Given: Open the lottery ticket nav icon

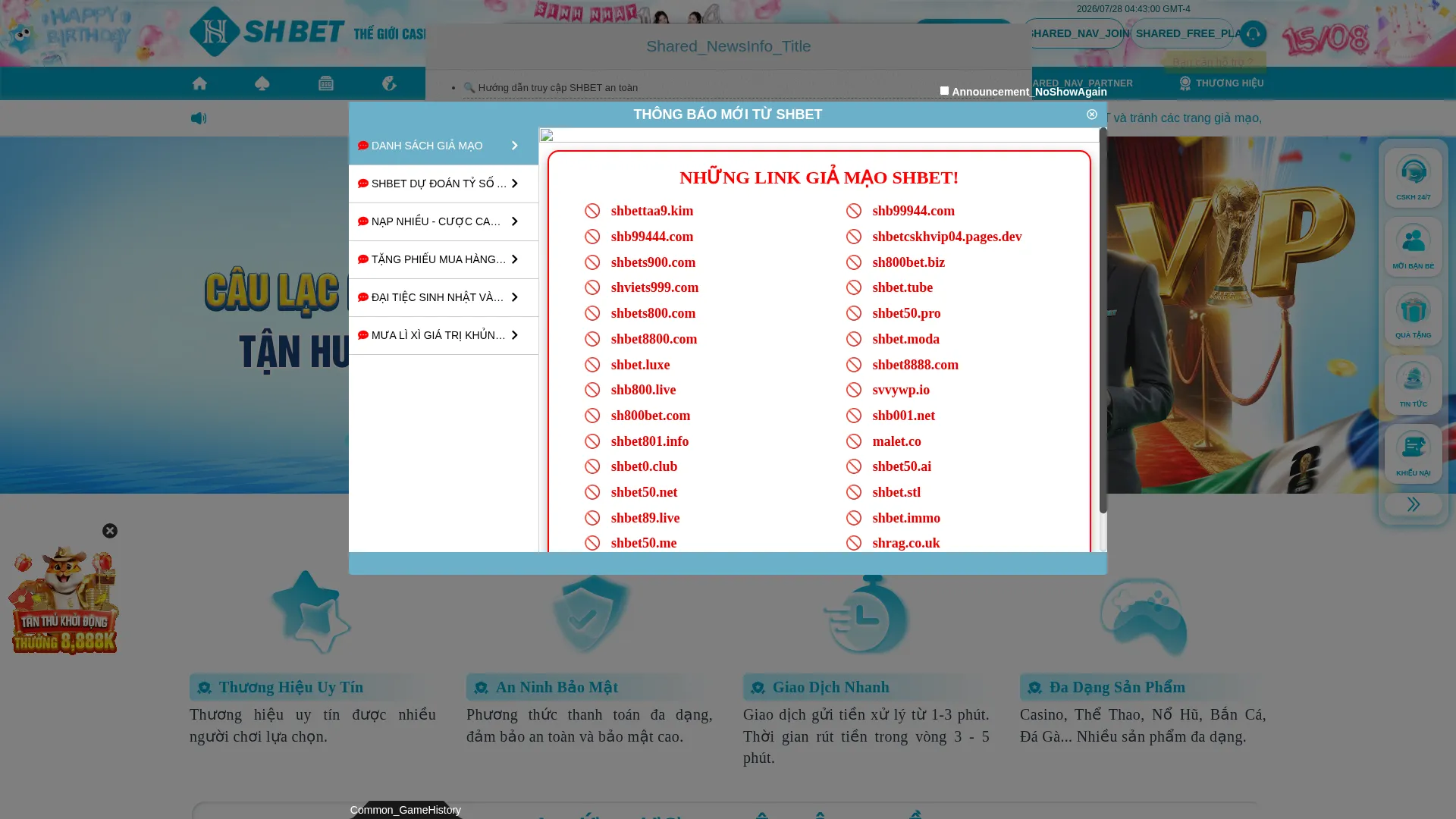Looking at the screenshot, I should coord(326,83).
